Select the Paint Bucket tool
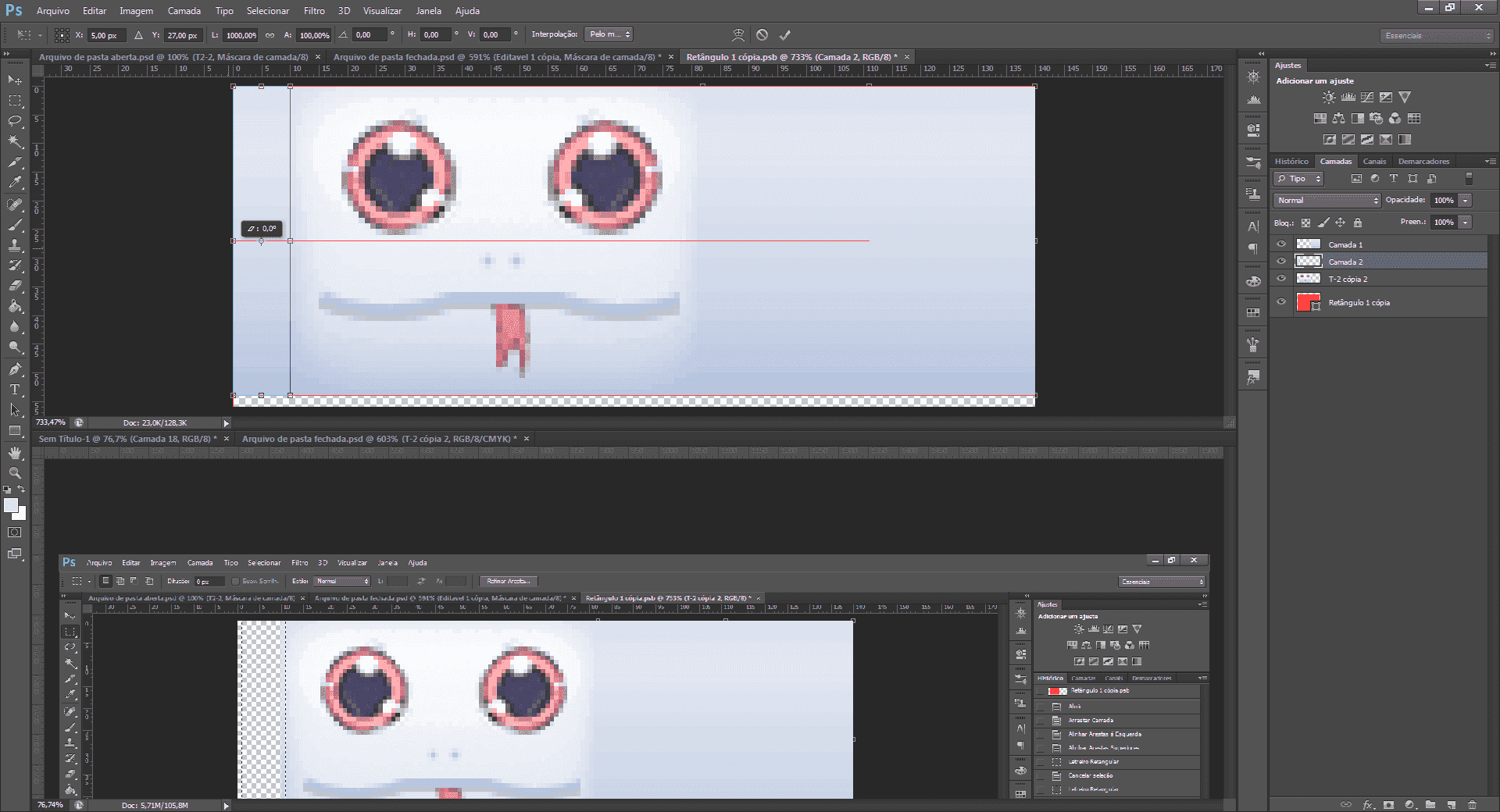 15,306
